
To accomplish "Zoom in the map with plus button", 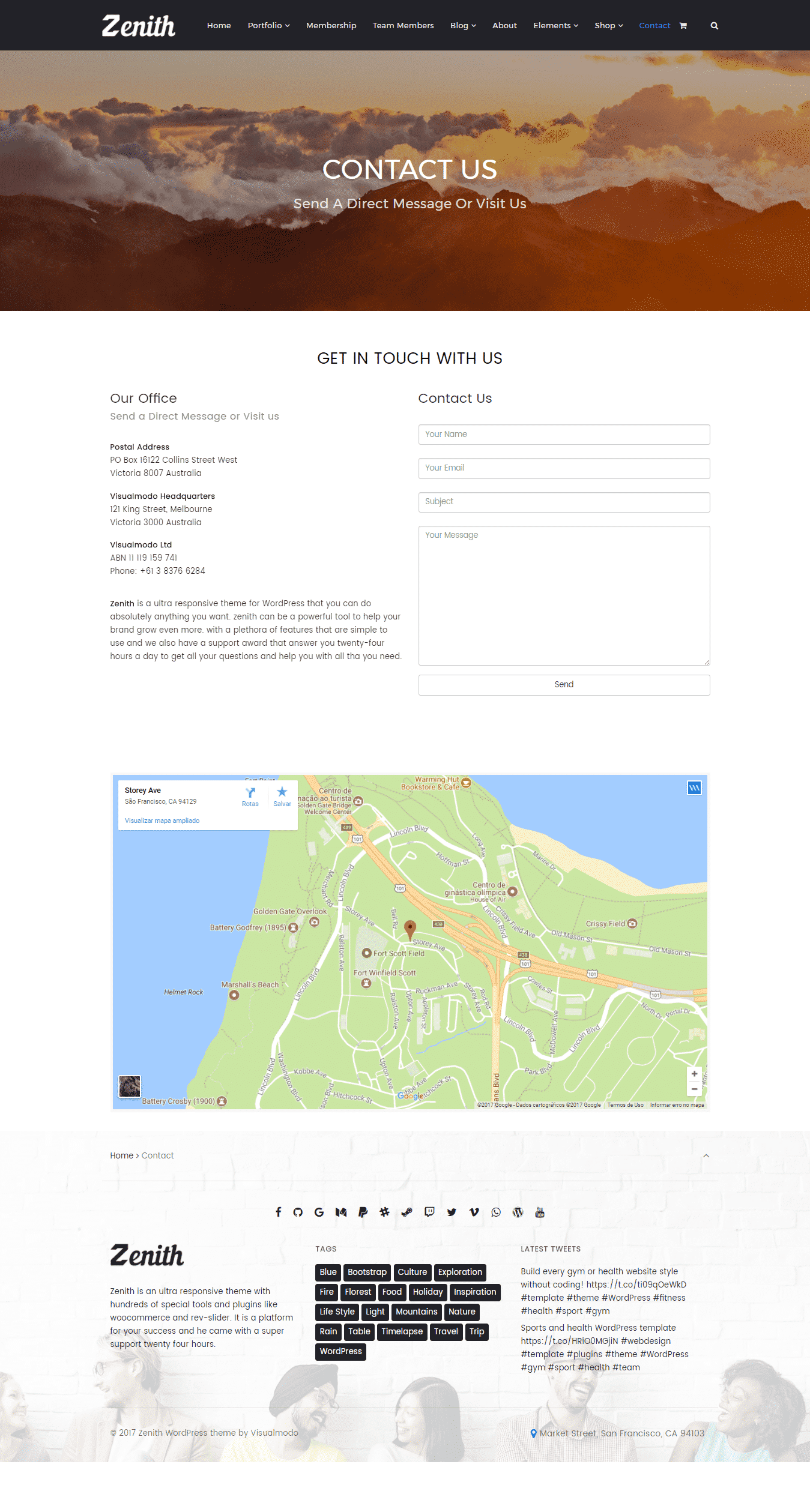I will 694,1074.
